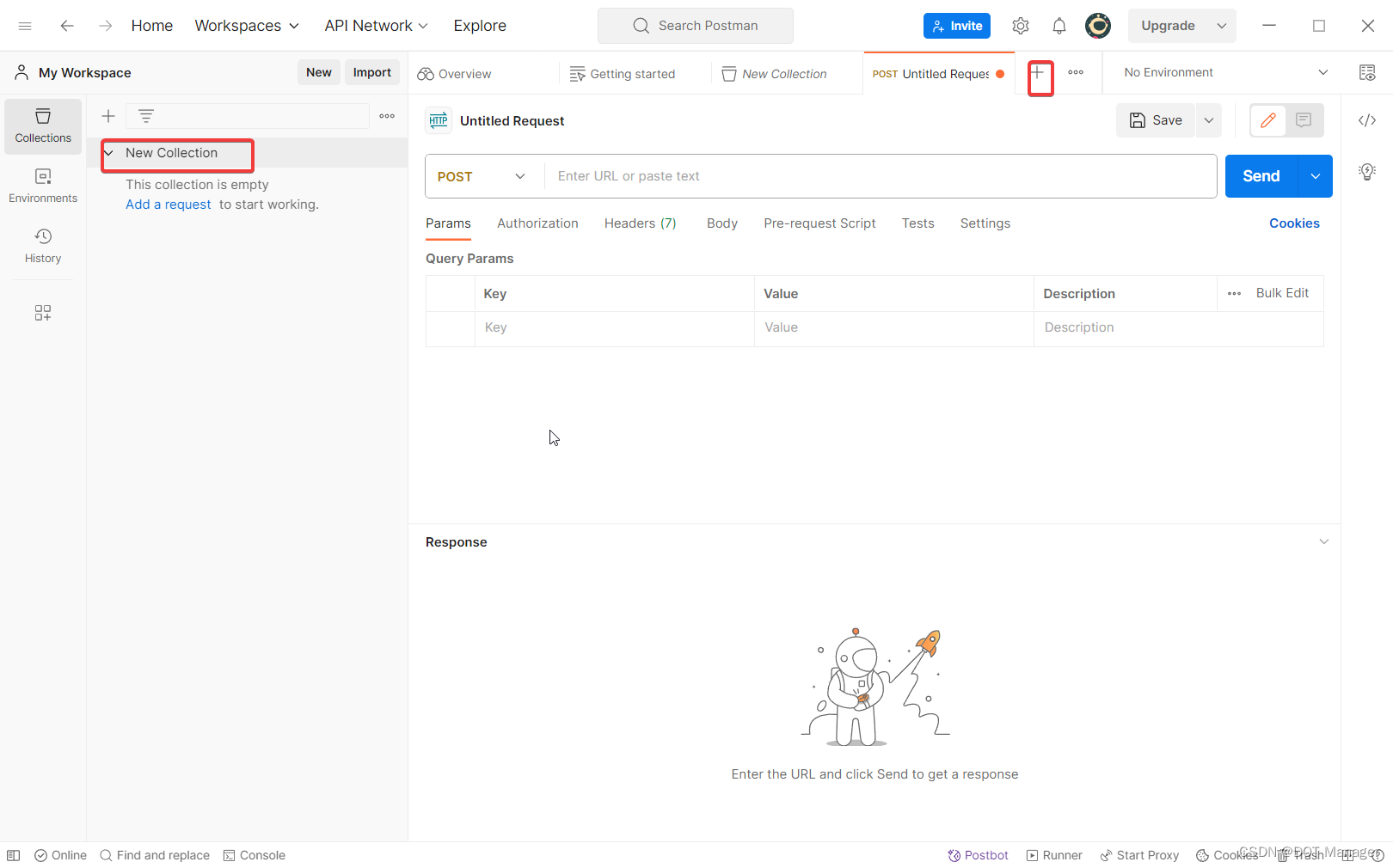Switch to edit mode pencil icon

(x=1268, y=120)
